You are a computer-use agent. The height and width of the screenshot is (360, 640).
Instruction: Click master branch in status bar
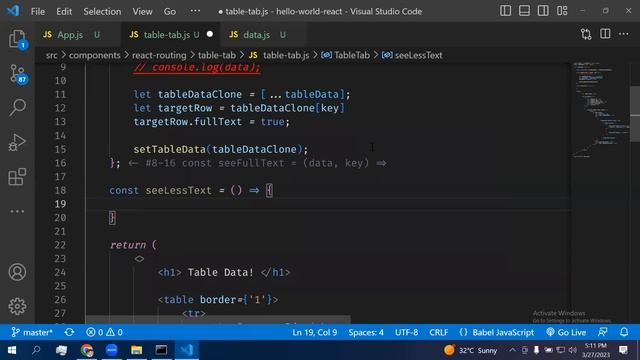(32, 332)
